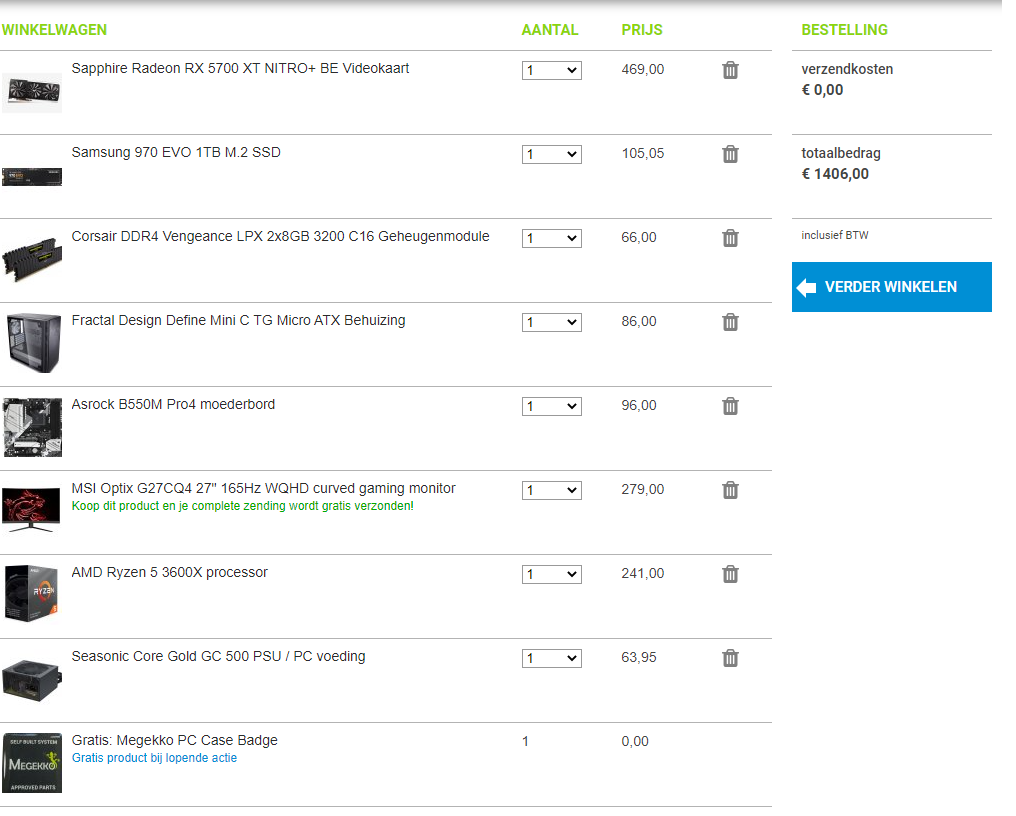
Task: Remove Fractal Design Define Mini C case
Action: pyautogui.click(x=730, y=322)
